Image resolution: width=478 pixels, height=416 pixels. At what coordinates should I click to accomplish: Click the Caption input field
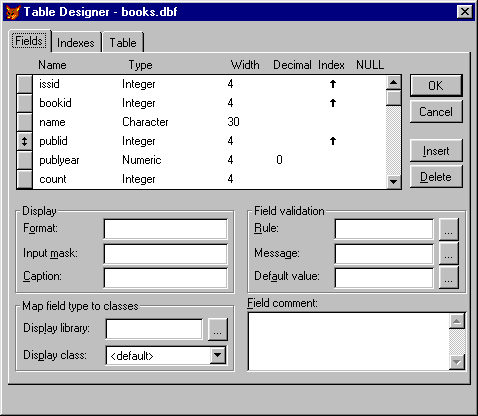pyautogui.click(x=166, y=278)
